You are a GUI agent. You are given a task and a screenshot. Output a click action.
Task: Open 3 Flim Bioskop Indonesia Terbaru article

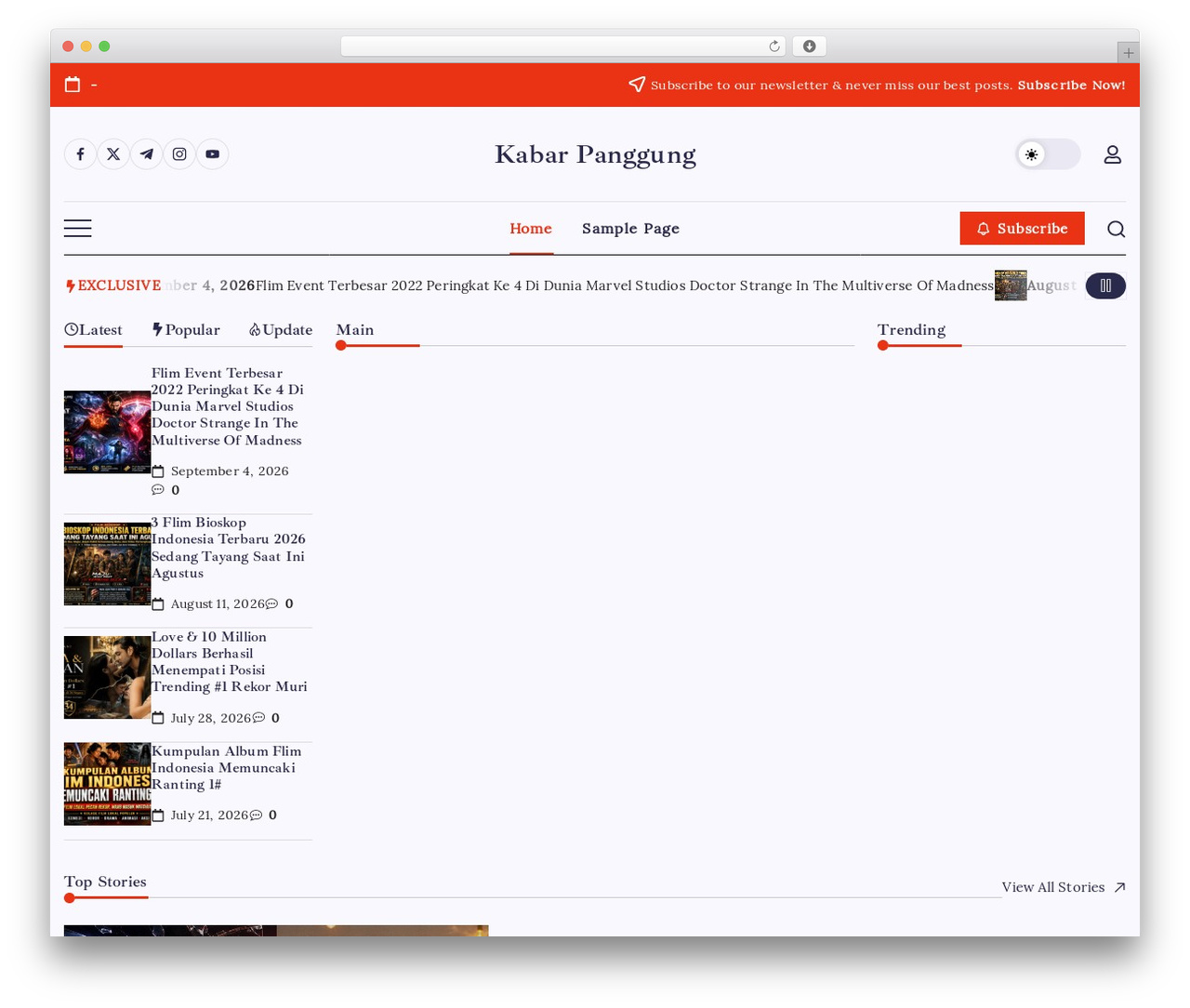click(229, 548)
